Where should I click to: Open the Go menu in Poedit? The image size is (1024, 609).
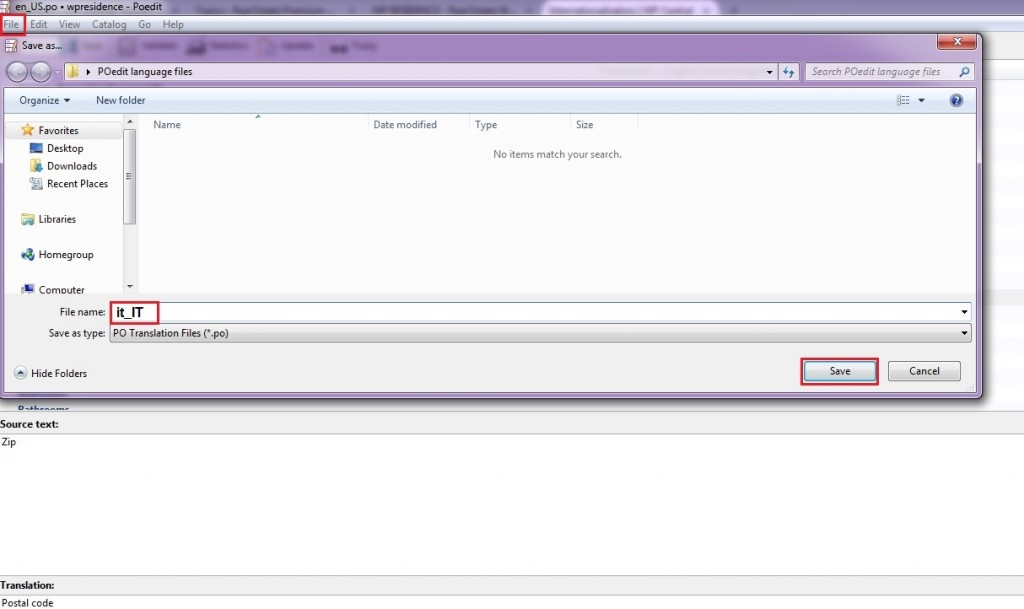click(144, 24)
